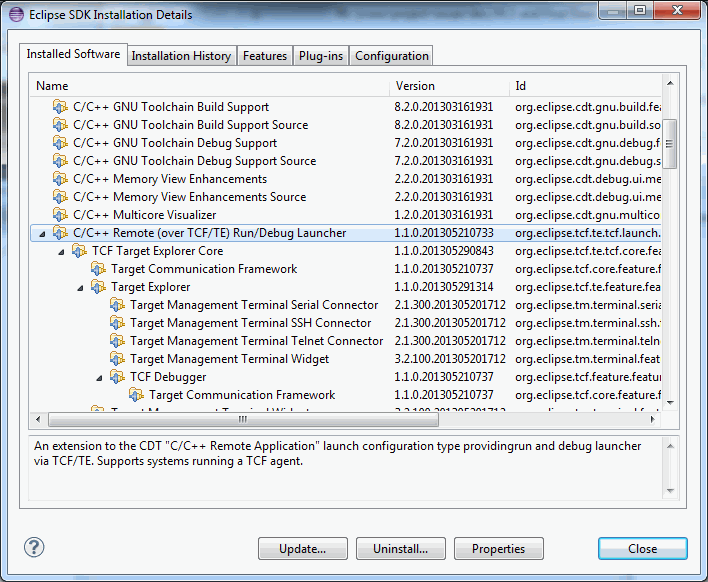Click the Eclipse logo in the title bar
This screenshot has width=708, height=582.
(x=16, y=14)
